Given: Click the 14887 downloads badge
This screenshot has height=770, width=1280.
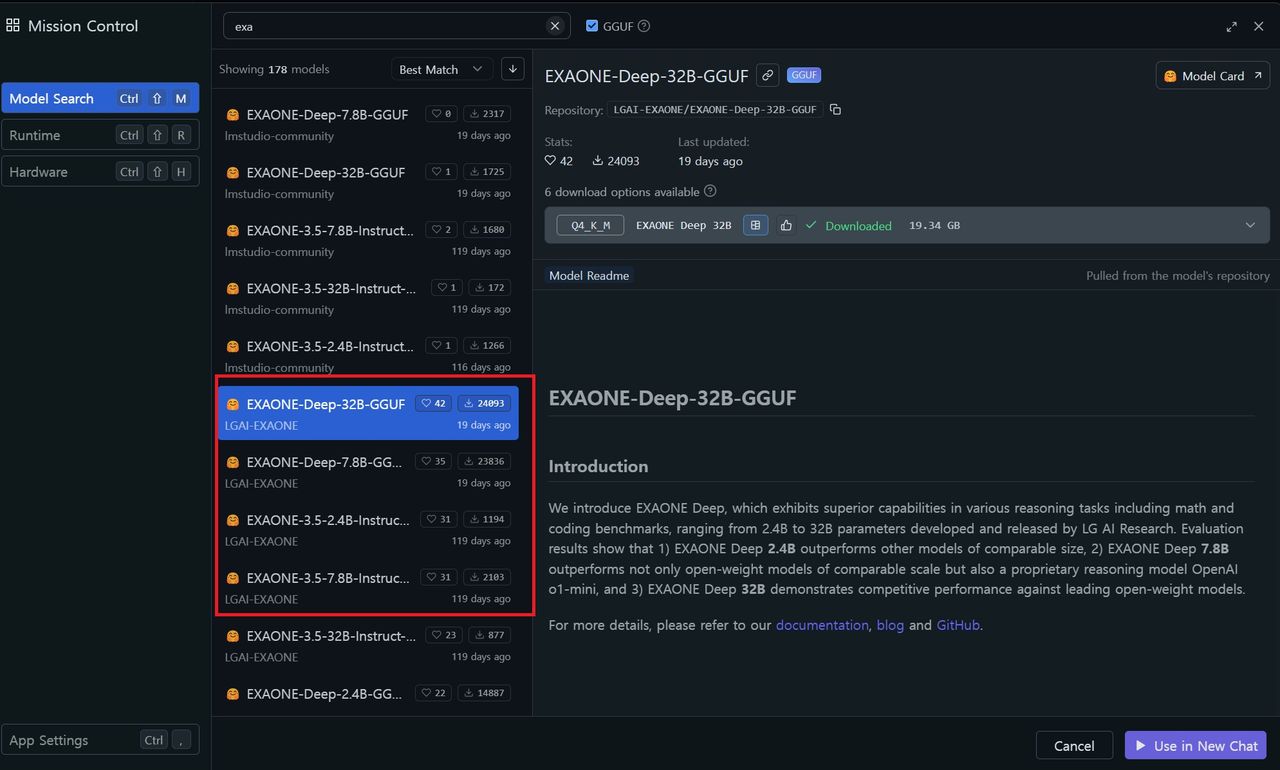Looking at the screenshot, I should (484, 693).
